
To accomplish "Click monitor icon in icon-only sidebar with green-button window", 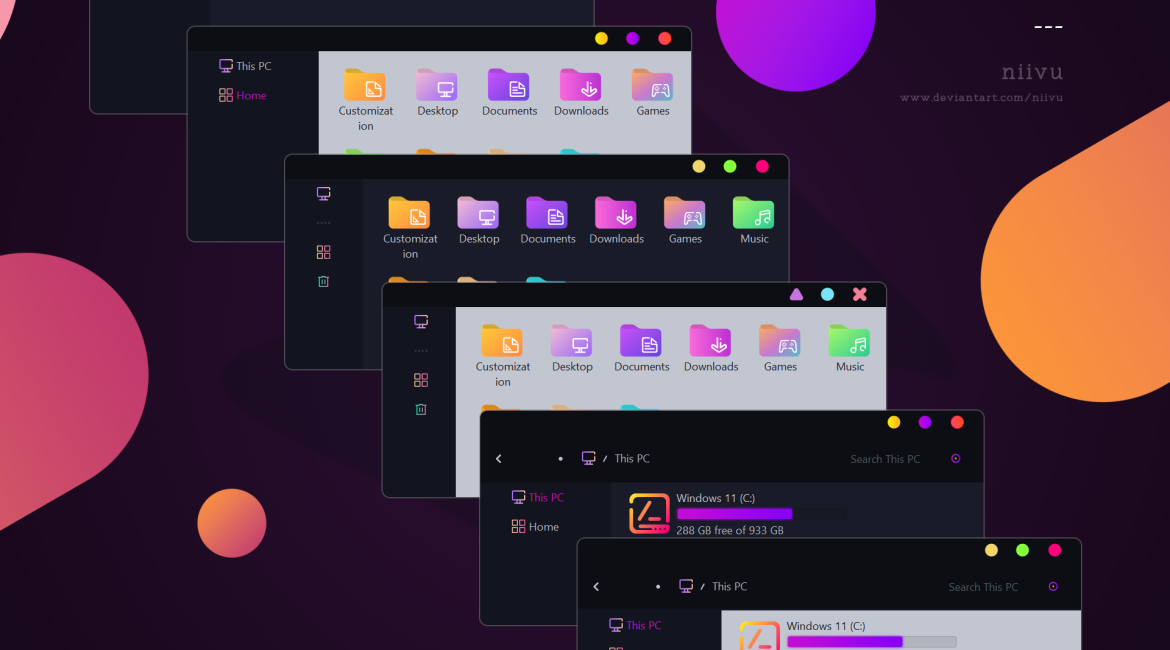I will (x=323, y=193).
